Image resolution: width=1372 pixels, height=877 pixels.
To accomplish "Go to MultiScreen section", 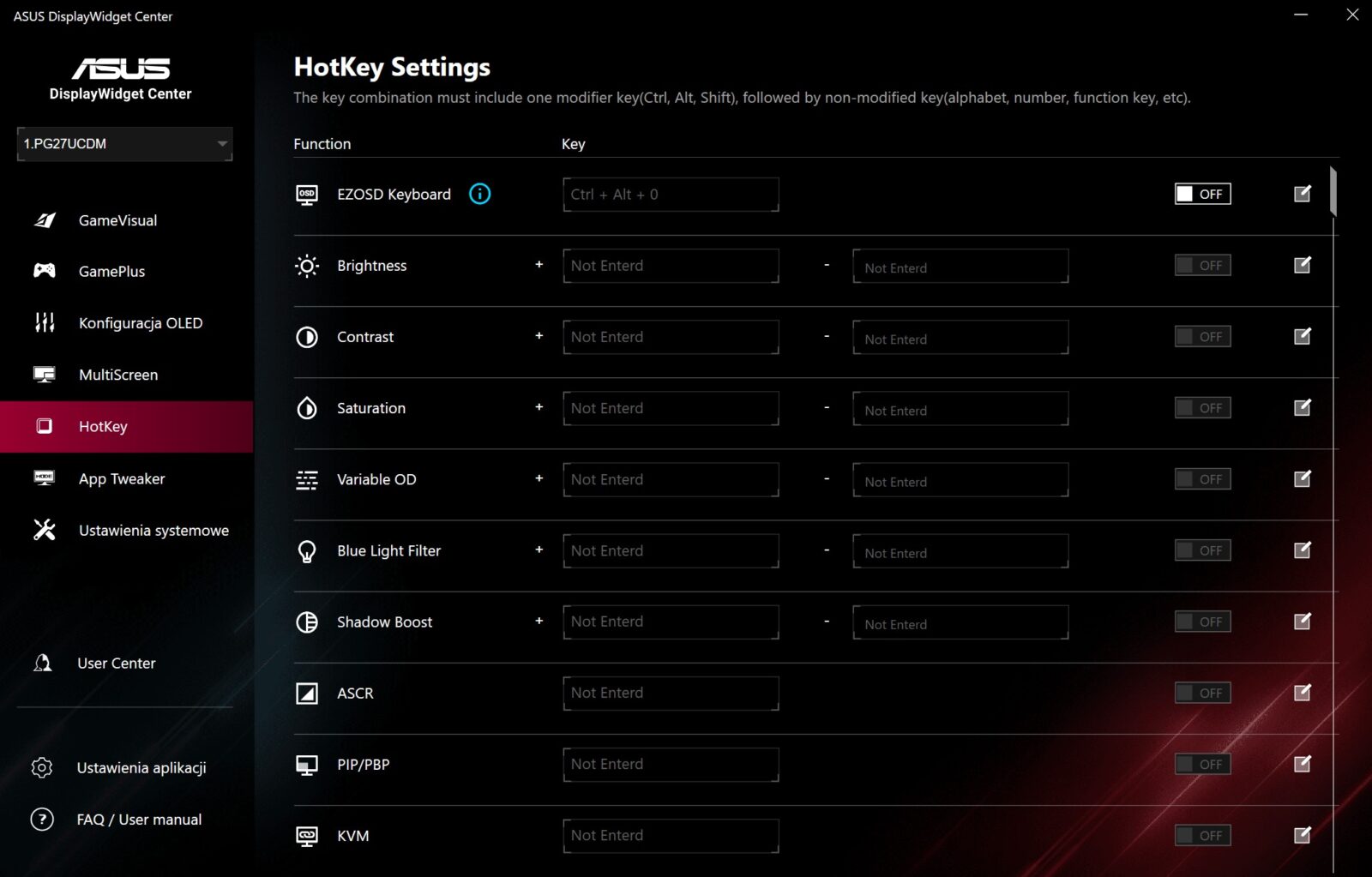I will [x=118, y=375].
